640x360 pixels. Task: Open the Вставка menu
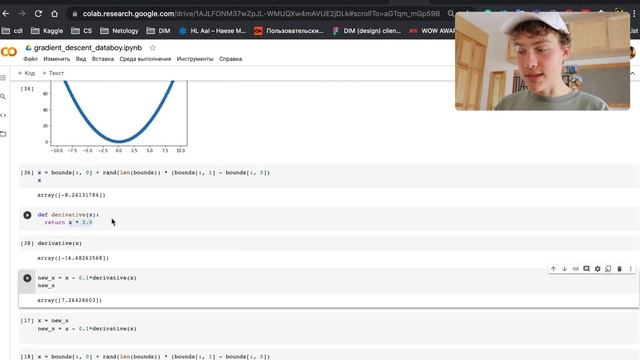click(x=103, y=59)
